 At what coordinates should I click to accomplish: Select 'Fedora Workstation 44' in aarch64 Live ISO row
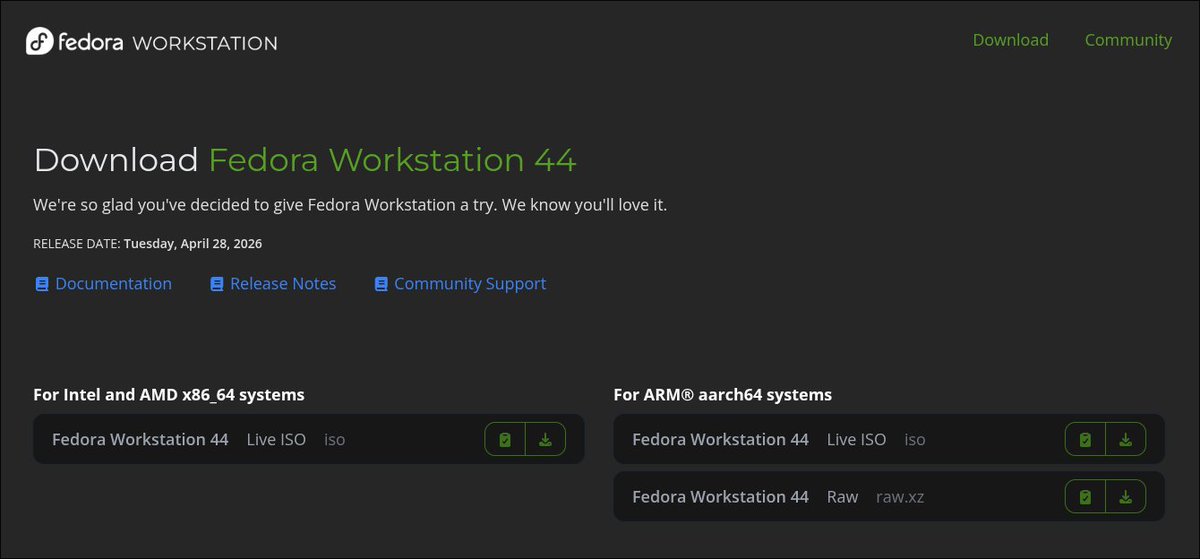tap(720, 439)
